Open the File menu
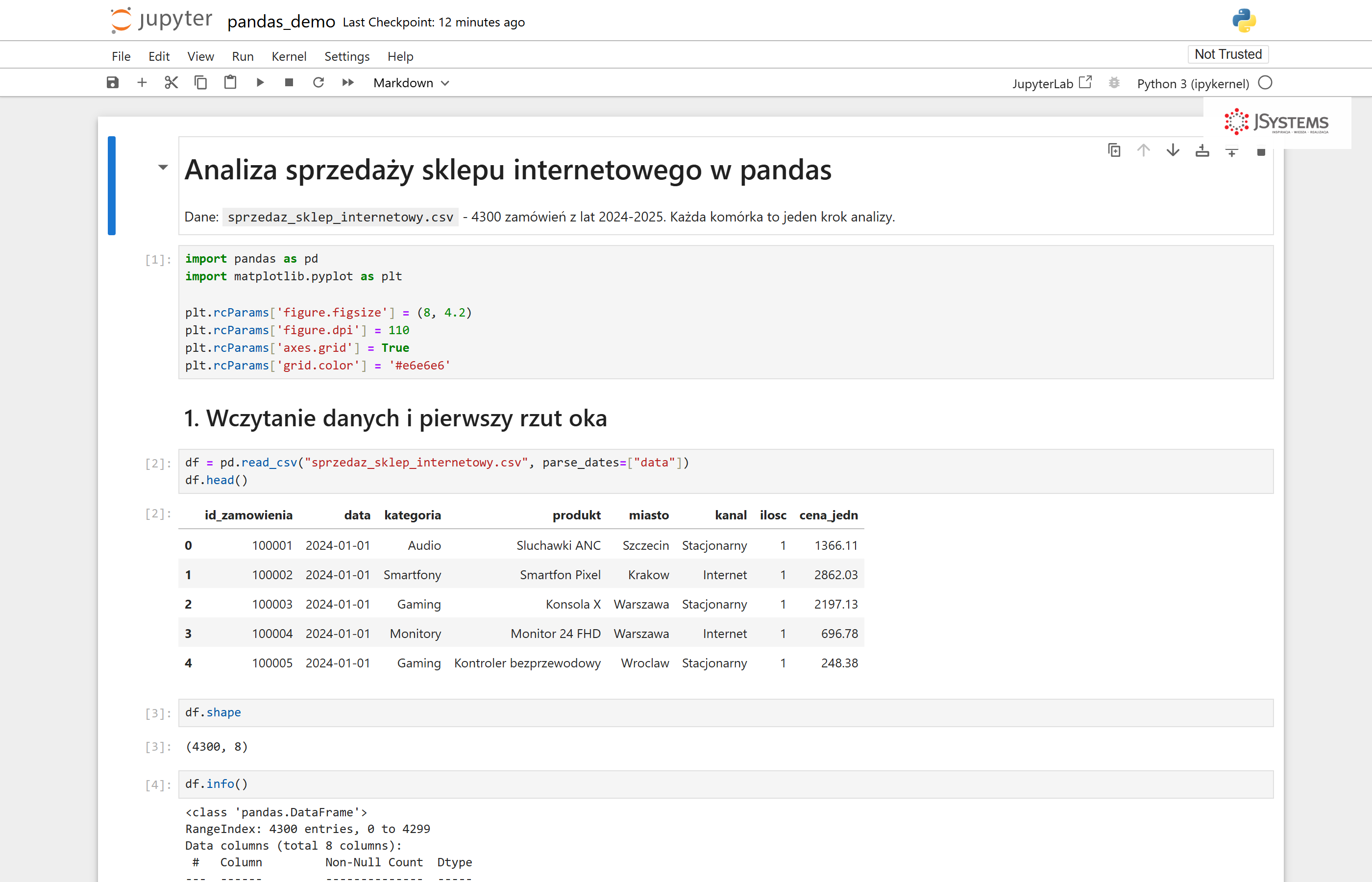1372x882 pixels. (121, 56)
